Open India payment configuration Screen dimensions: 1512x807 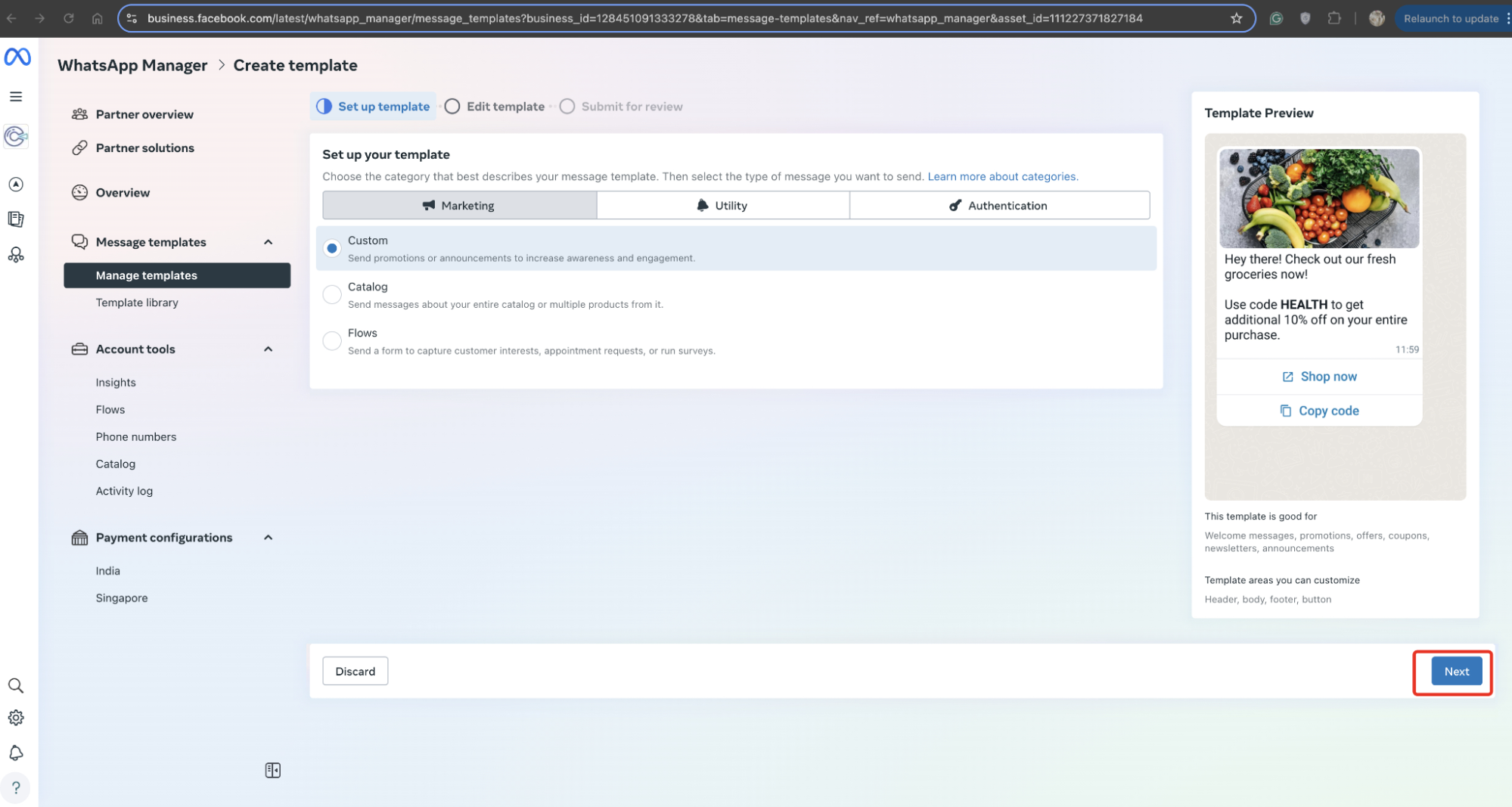108,571
